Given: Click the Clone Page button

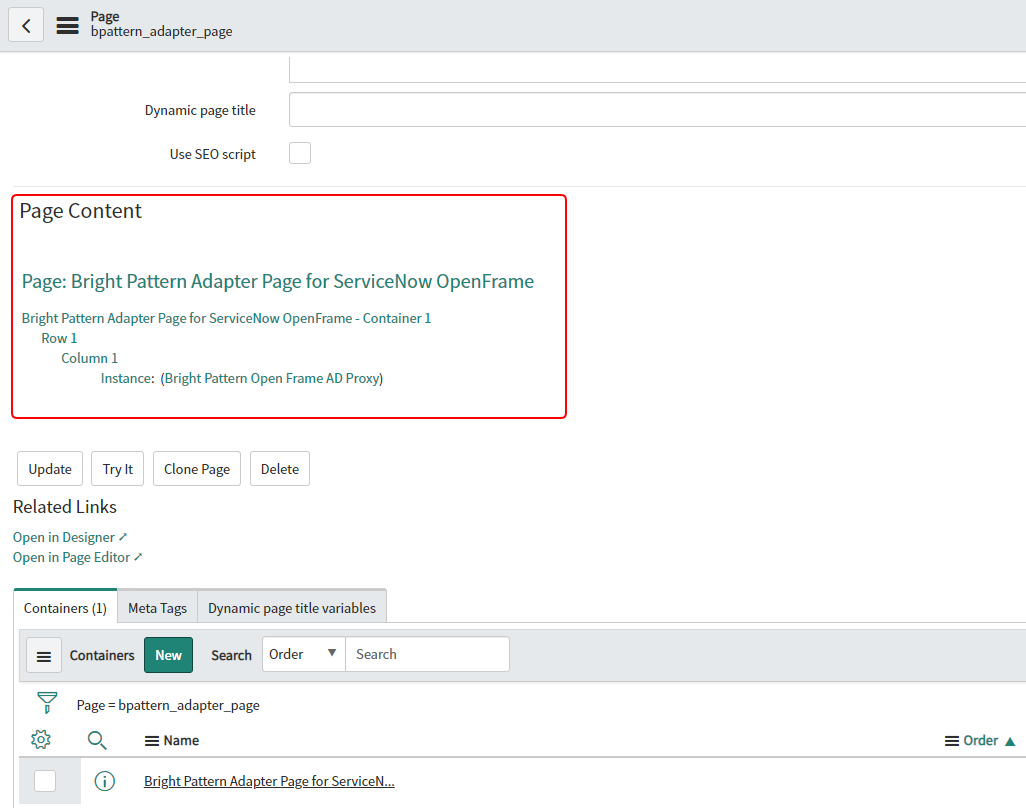Looking at the screenshot, I should pos(197,468).
